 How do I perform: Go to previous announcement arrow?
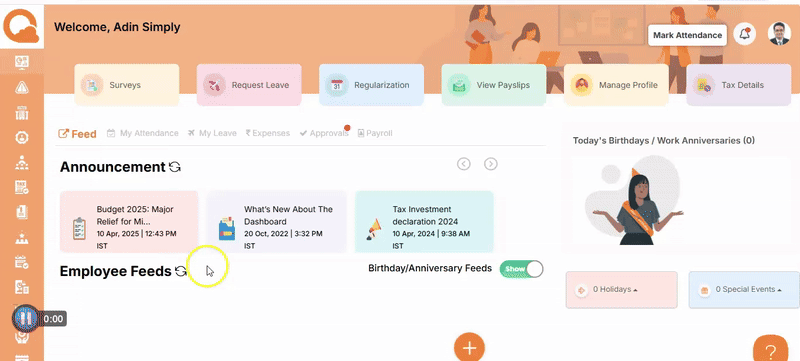(463, 164)
